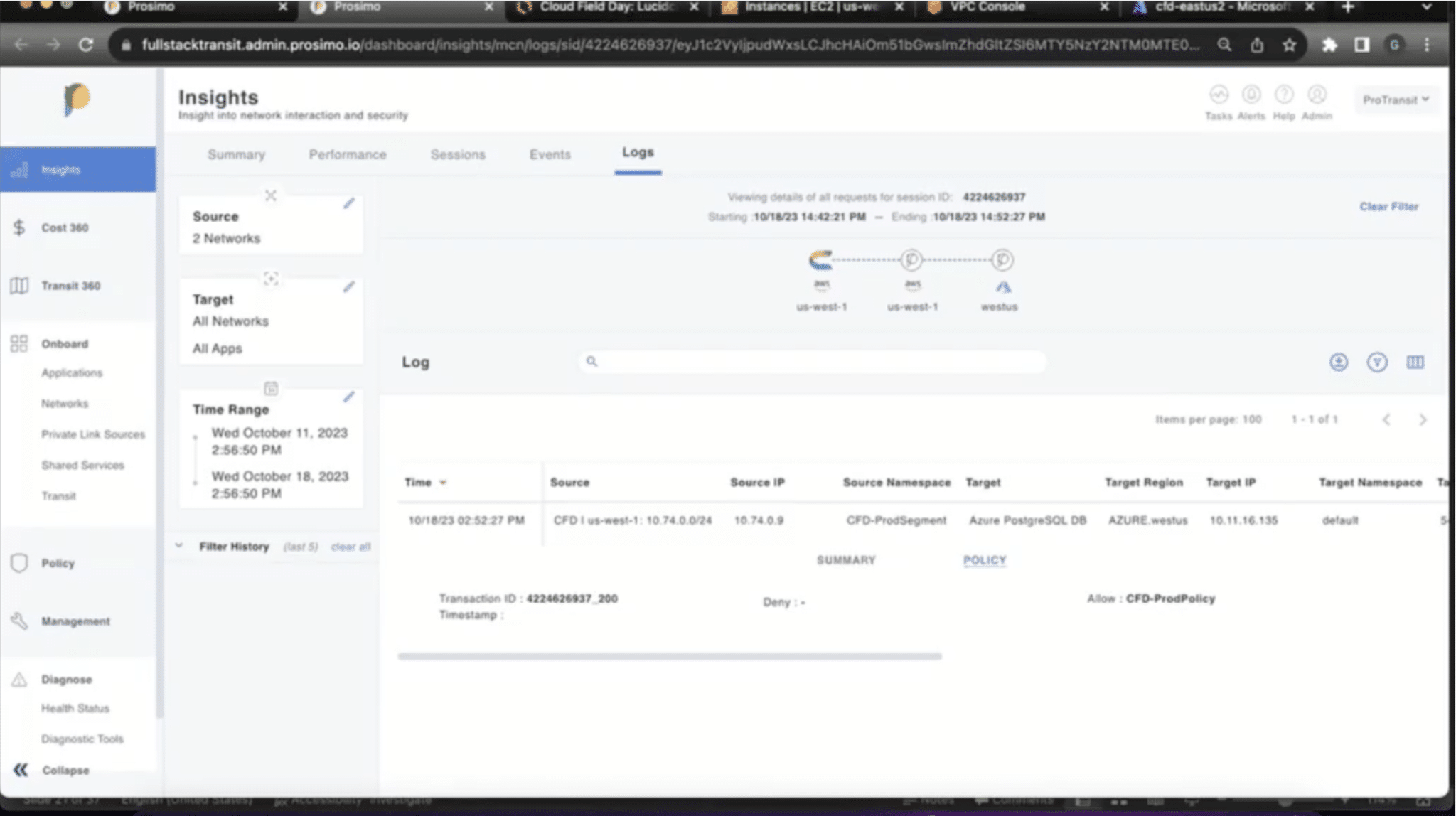Switch to the Sessions tab

(x=457, y=154)
